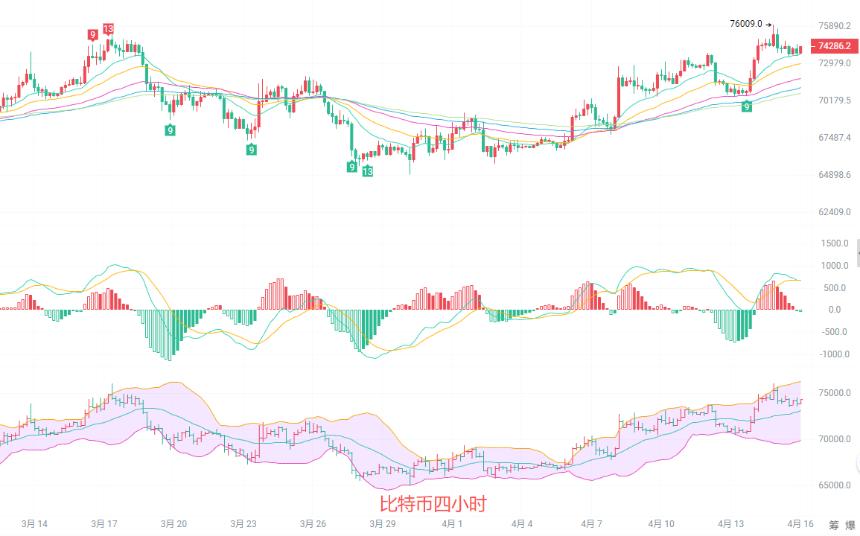The width and height of the screenshot is (860, 536).
Task: Click the 75000.0 Bollinger axis label
Action: [x=834, y=393]
